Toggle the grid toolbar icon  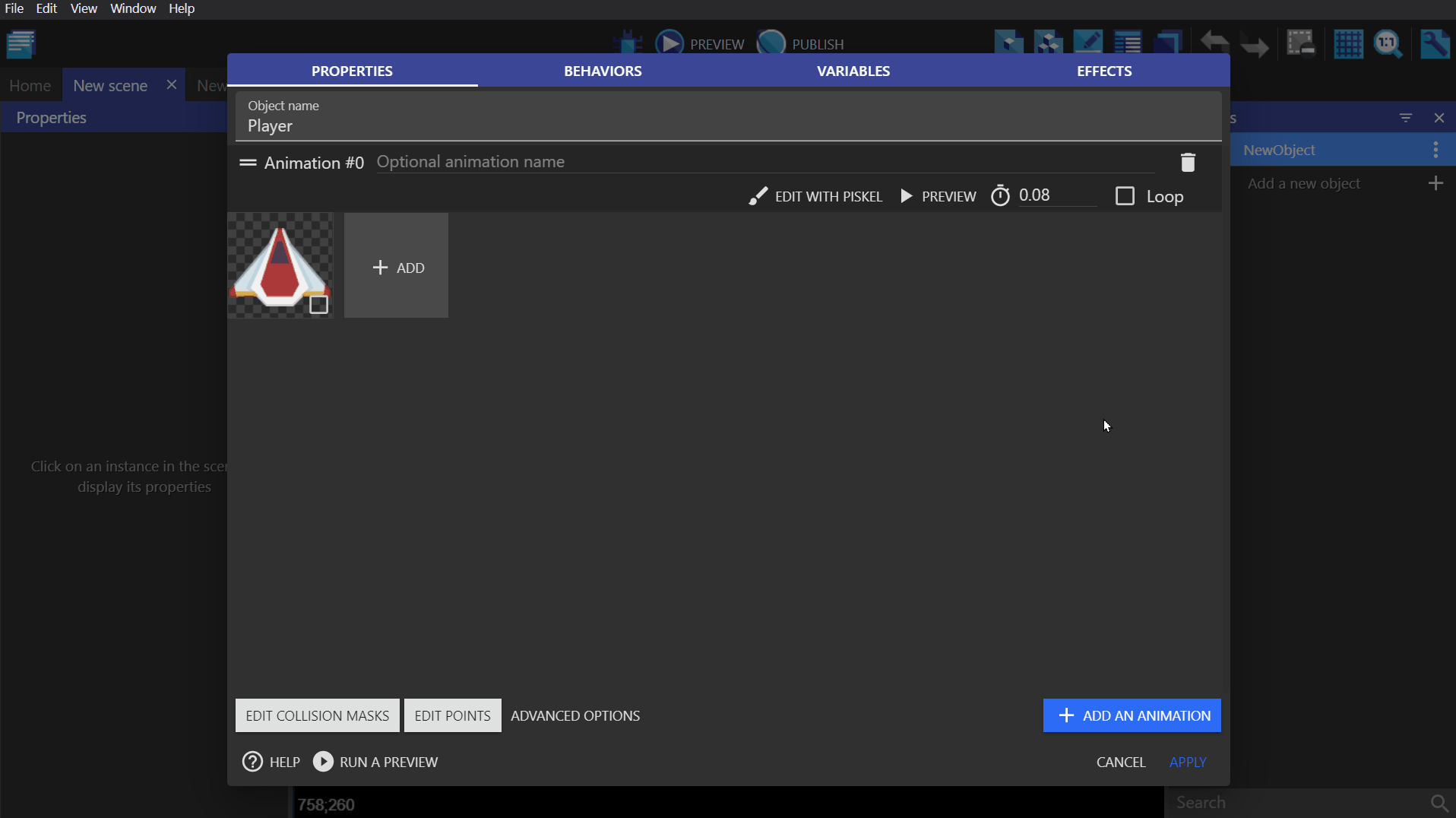pyautogui.click(x=1348, y=44)
